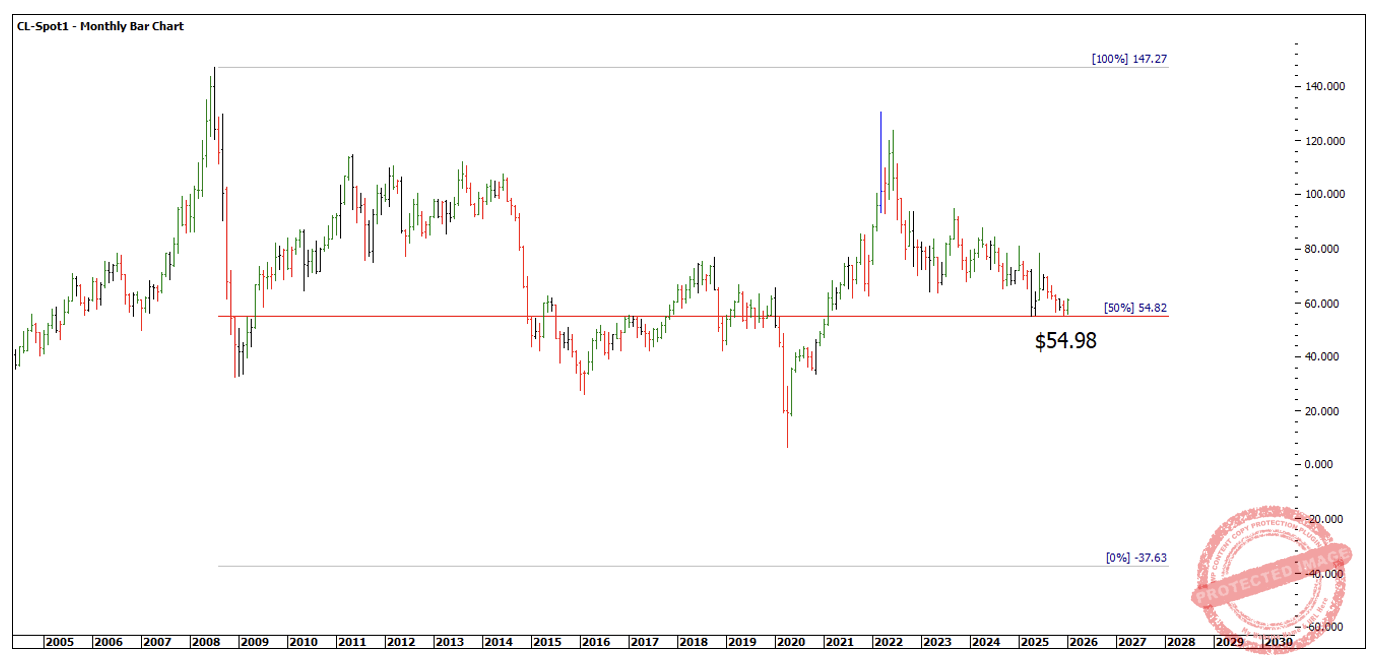Click the 2026 year label on time axis
The width and height of the screenshot is (1386, 670).
point(1083,642)
